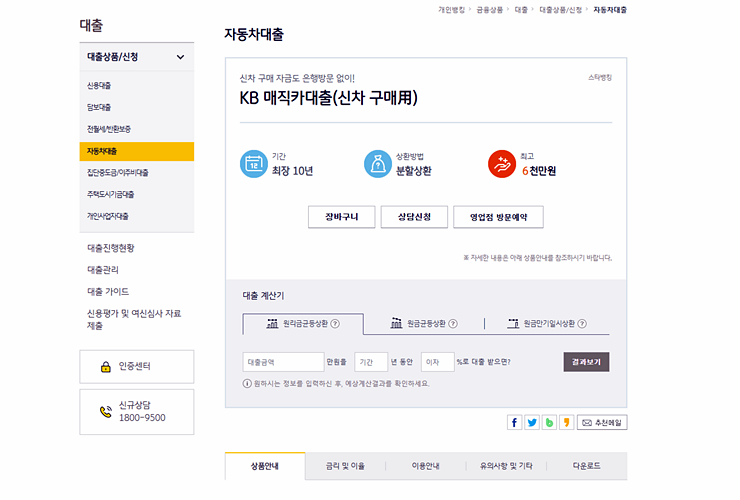Focus the 대출금액 input field
This screenshot has height=500, width=740.
tap(283, 362)
